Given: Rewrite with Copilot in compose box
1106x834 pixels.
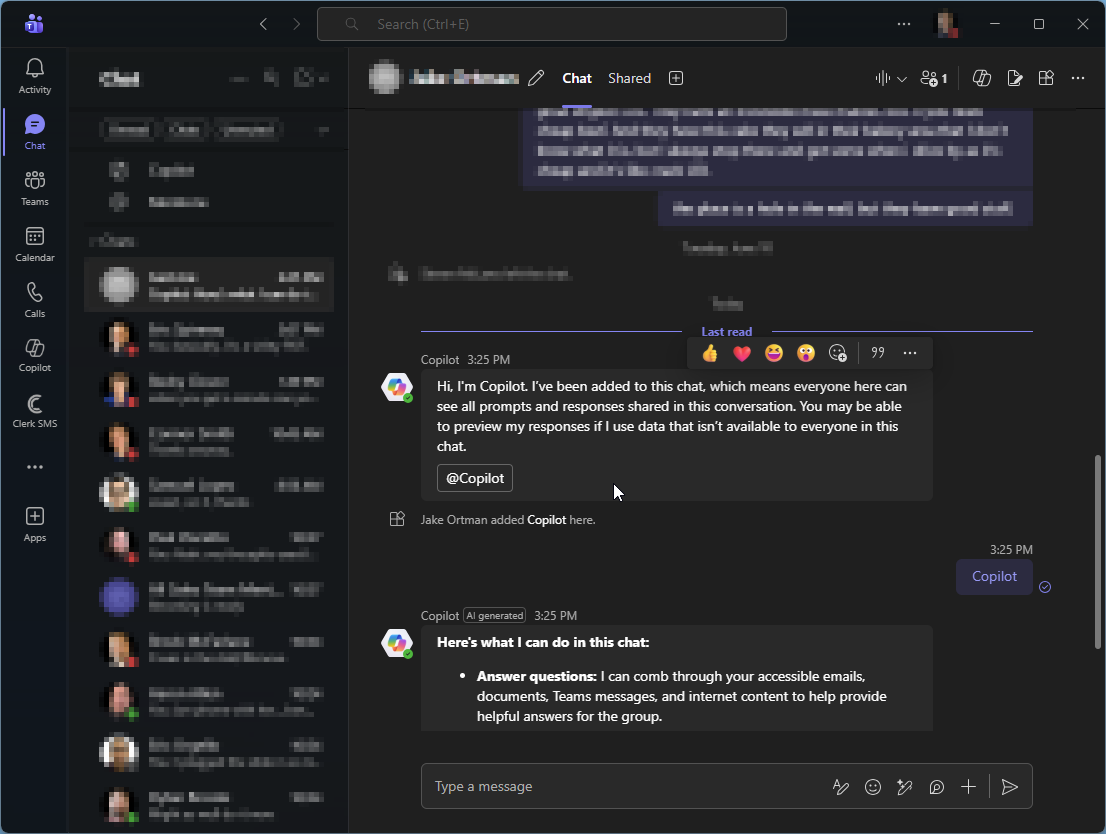Looking at the screenshot, I should (x=904, y=787).
